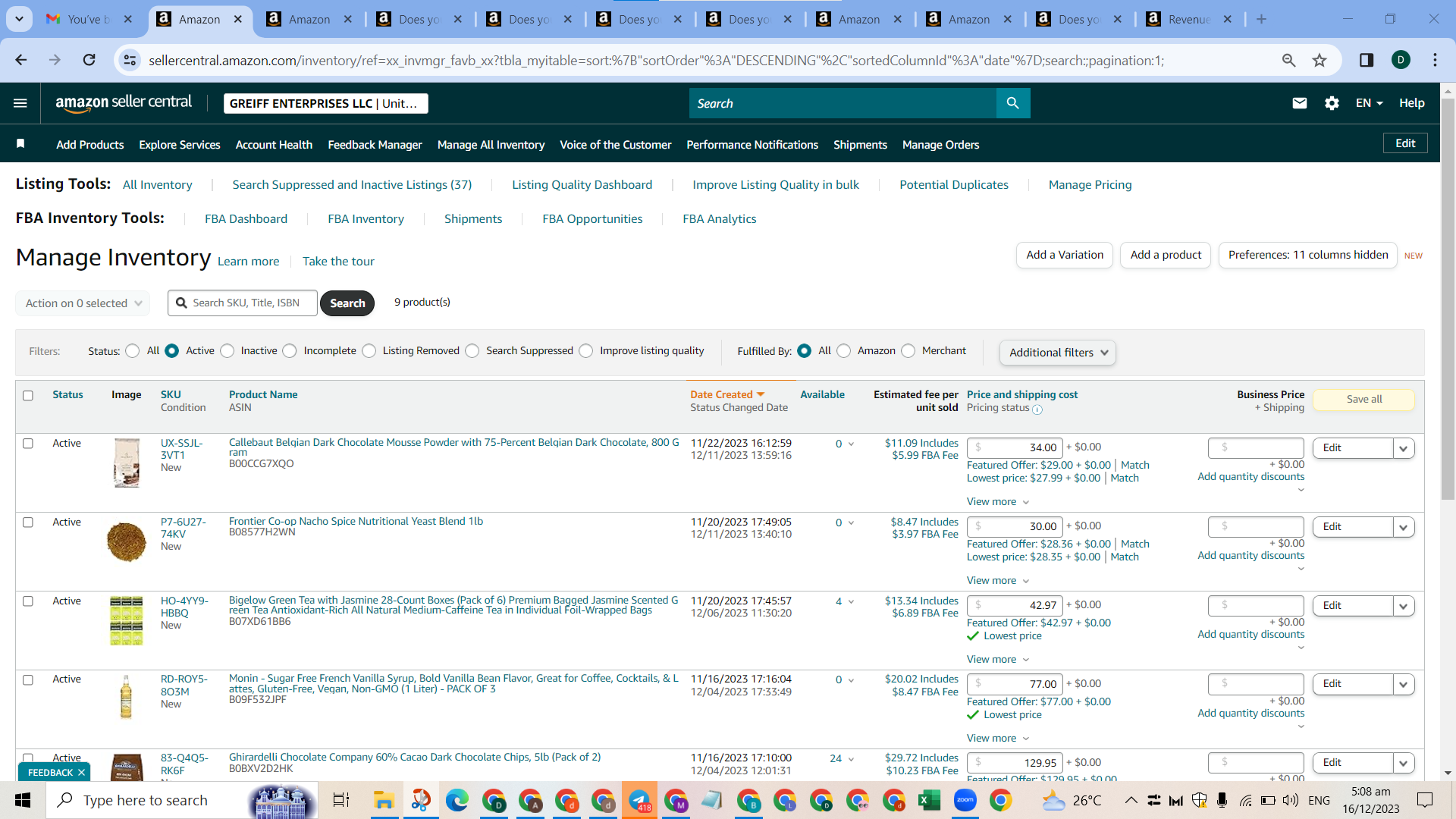Expand available quantity chevron for Bigelow Green Tea
Viewport: 1456px width, 819px height.
pyautogui.click(x=851, y=602)
